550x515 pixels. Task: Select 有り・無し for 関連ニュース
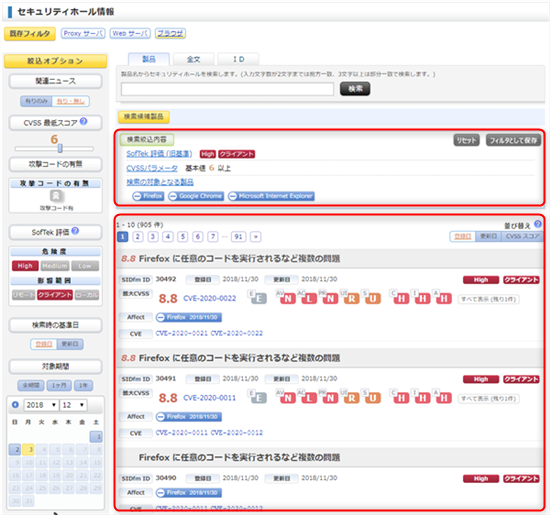71,101
